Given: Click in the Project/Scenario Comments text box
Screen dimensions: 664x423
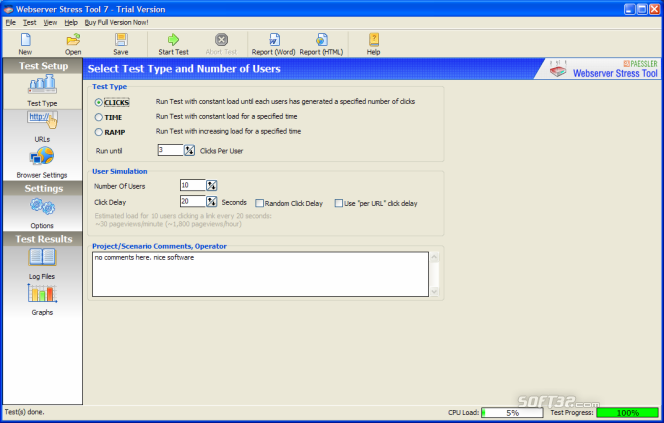Looking at the screenshot, I should [x=260, y=274].
